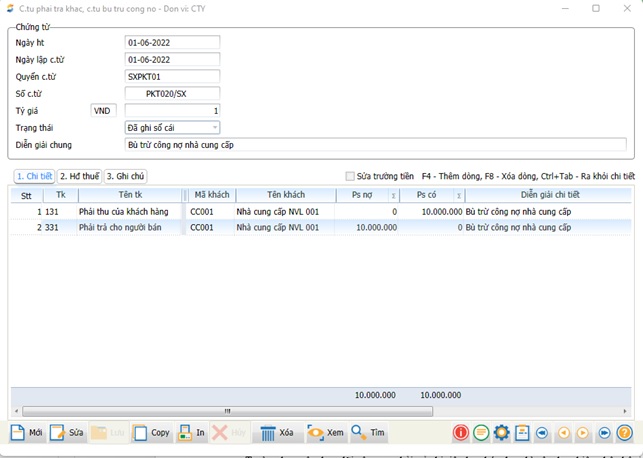Open the Ps có column filter arrow
Viewport: 643px width, 458px height.
pyautogui.click(x=459, y=196)
